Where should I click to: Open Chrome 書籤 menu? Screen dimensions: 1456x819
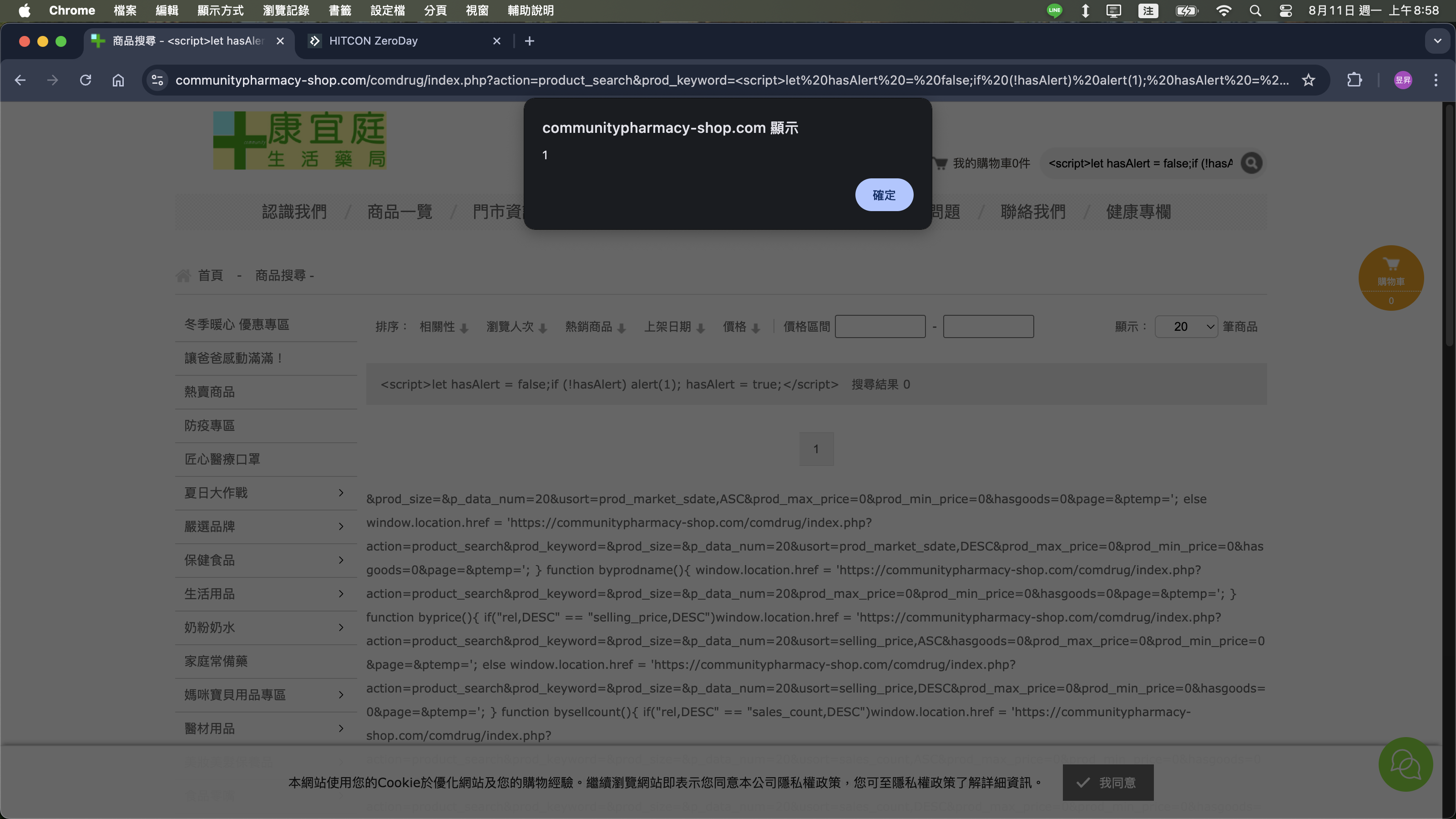click(340, 10)
